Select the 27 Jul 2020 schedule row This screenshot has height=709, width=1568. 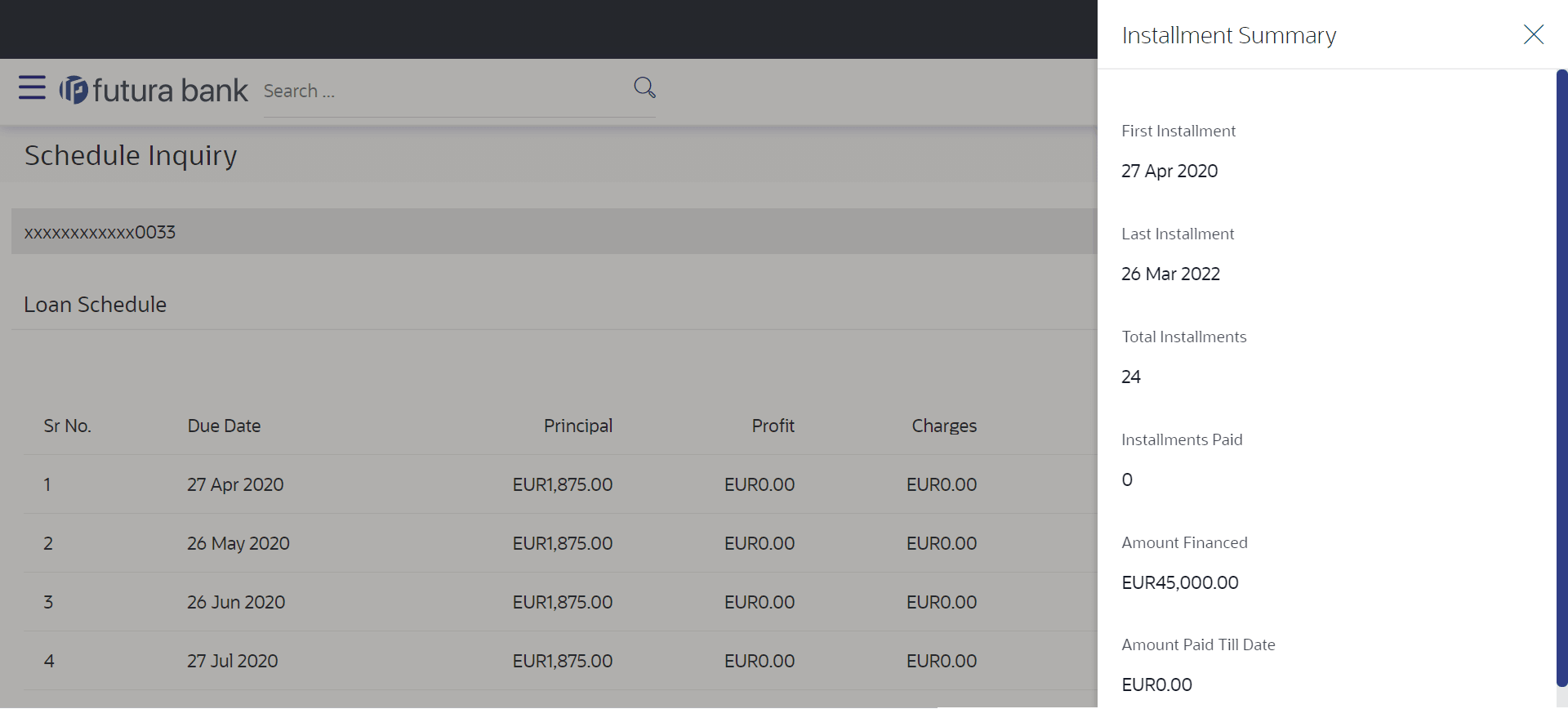pyautogui.click(x=232, y=661)
